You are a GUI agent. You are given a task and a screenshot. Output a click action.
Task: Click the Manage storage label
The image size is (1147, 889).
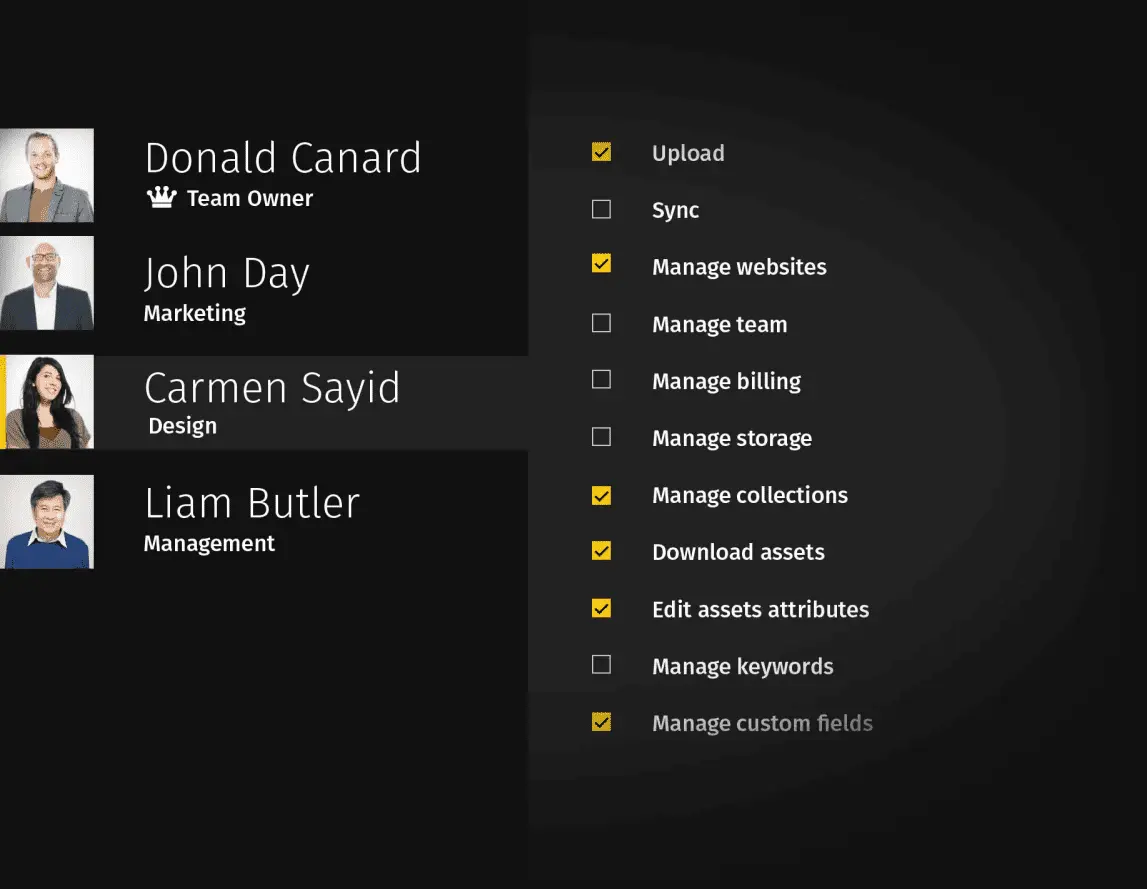pyautogui.click(x=732, y=438)
